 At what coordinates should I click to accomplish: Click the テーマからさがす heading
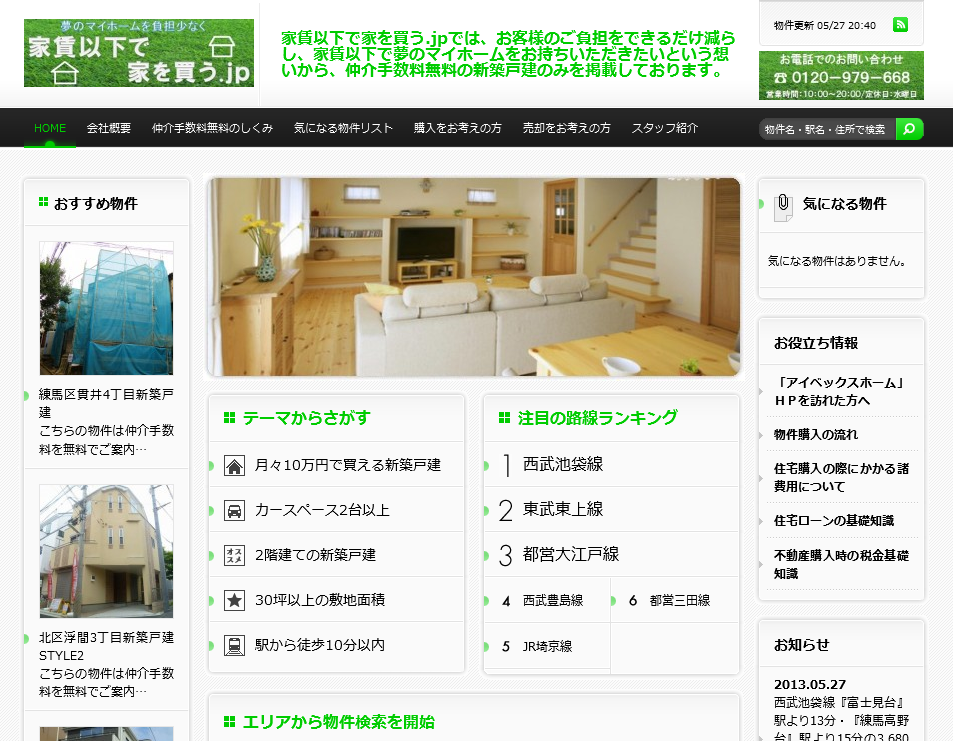pyautogui.click(x=306, y=418)
